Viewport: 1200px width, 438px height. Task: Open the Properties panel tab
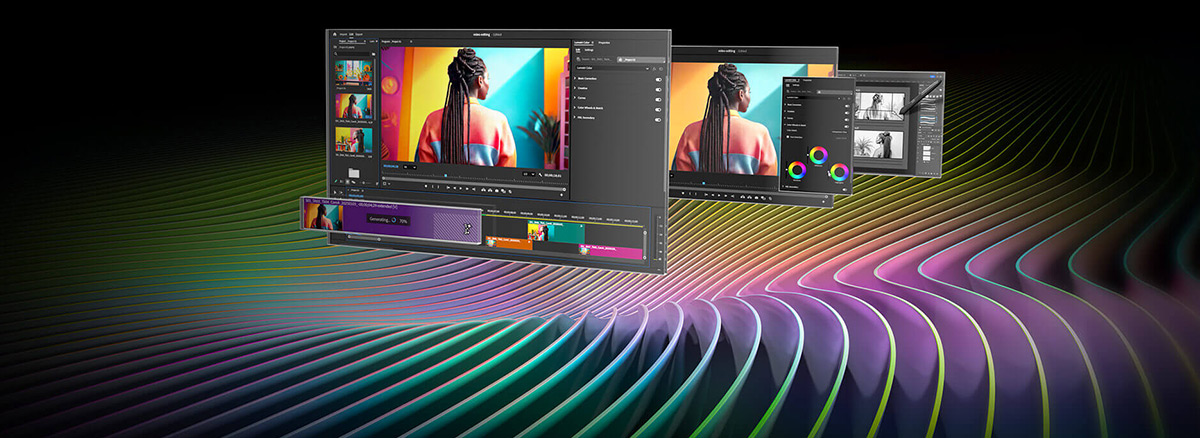[x=604, y=43]
